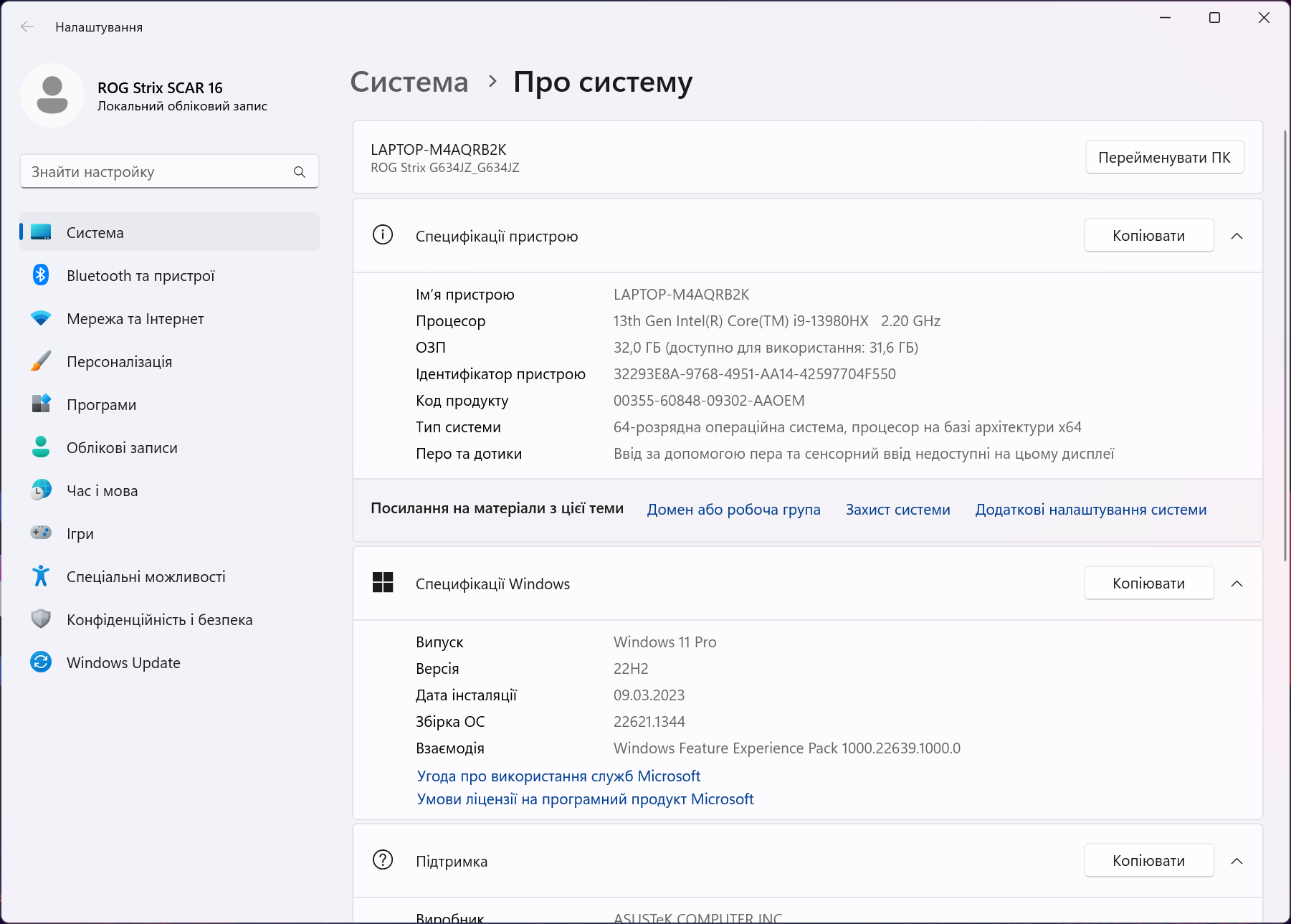Open Ігри settings
Viewport: 1291px width, 924px height.
tap(169, 533)
